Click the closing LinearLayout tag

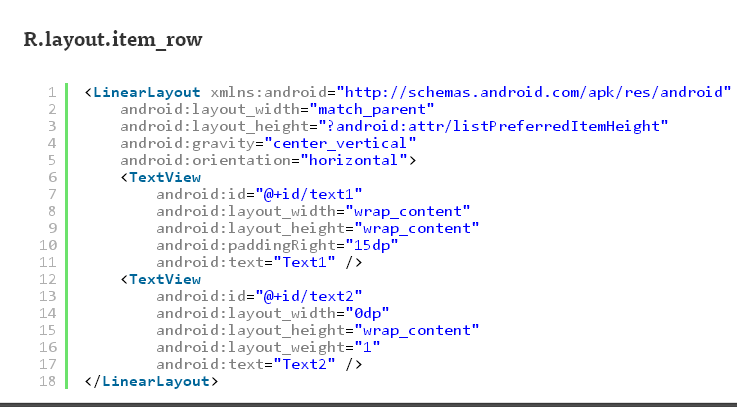pos(151,381)
